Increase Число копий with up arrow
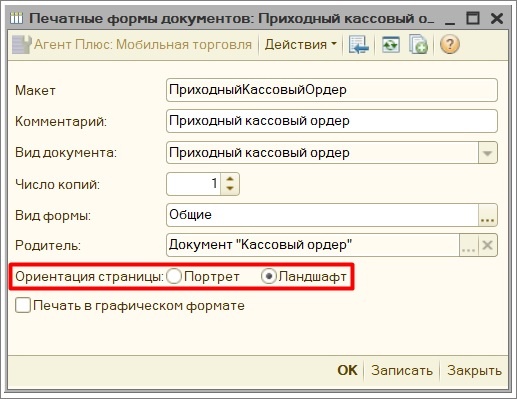The height and width of the screenshot is (399, 517). click(230, 178)
